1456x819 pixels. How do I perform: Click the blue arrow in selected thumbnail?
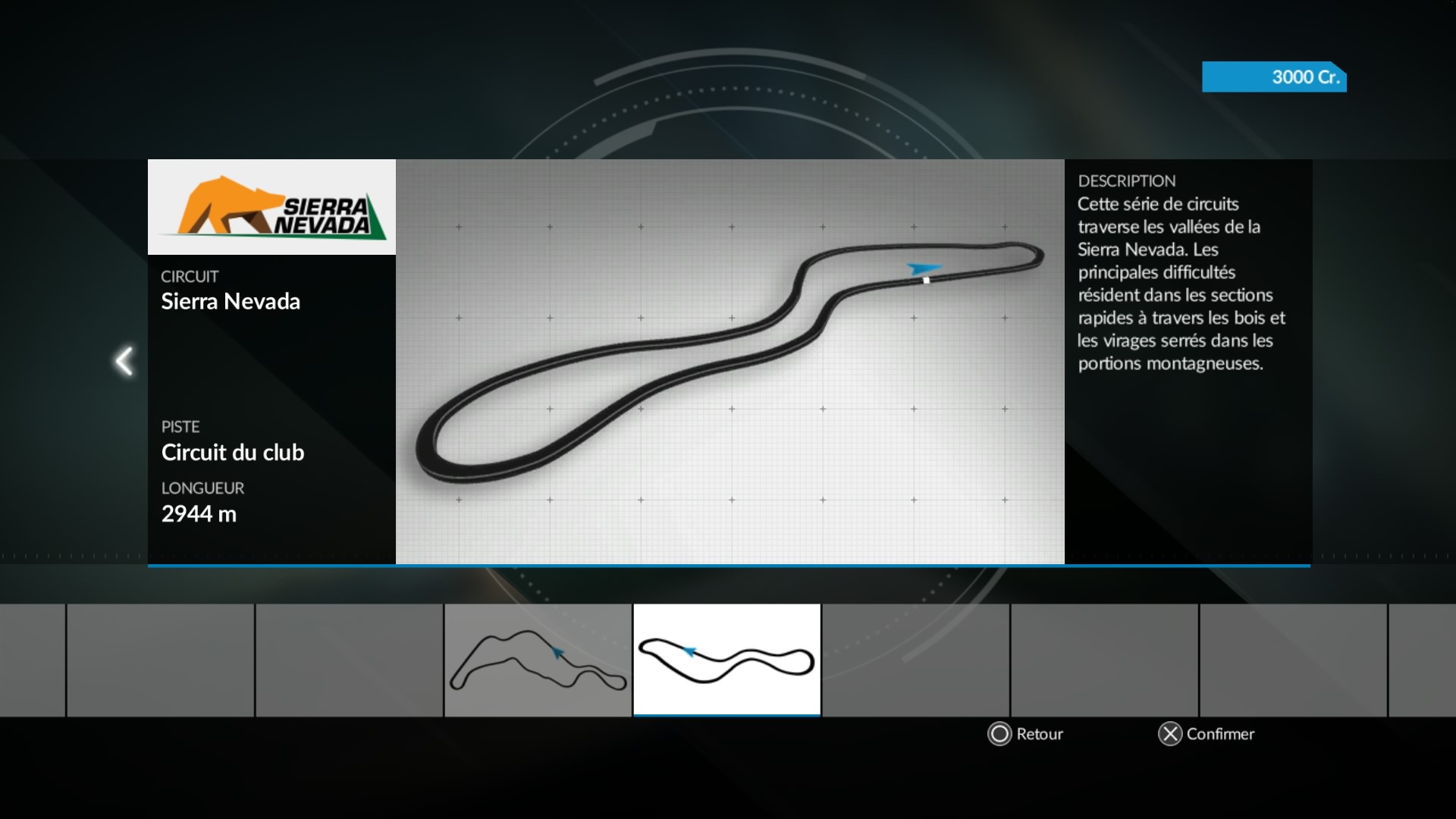pyautogui.click(x=689, y=651)
